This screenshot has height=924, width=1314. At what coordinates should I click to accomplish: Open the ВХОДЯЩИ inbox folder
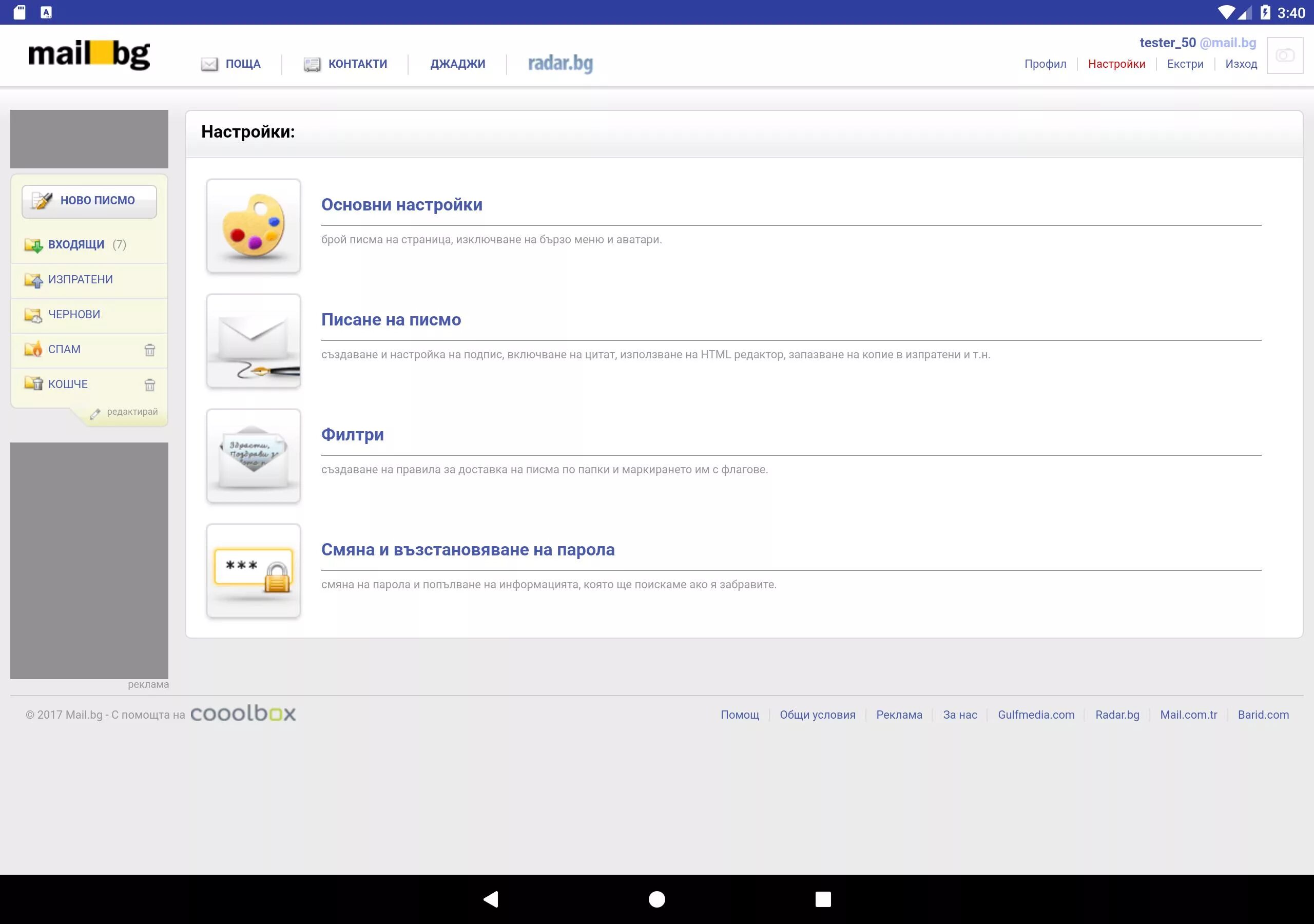pos(75,244)
